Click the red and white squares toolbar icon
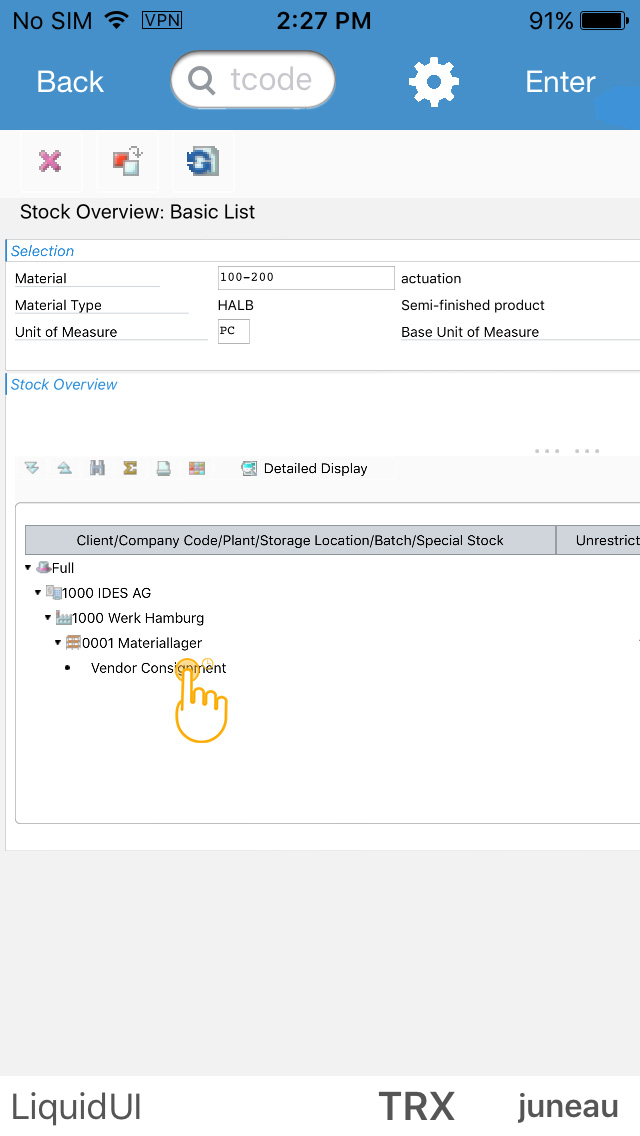This screenshot has width=640, height=1136. (127, 161)
